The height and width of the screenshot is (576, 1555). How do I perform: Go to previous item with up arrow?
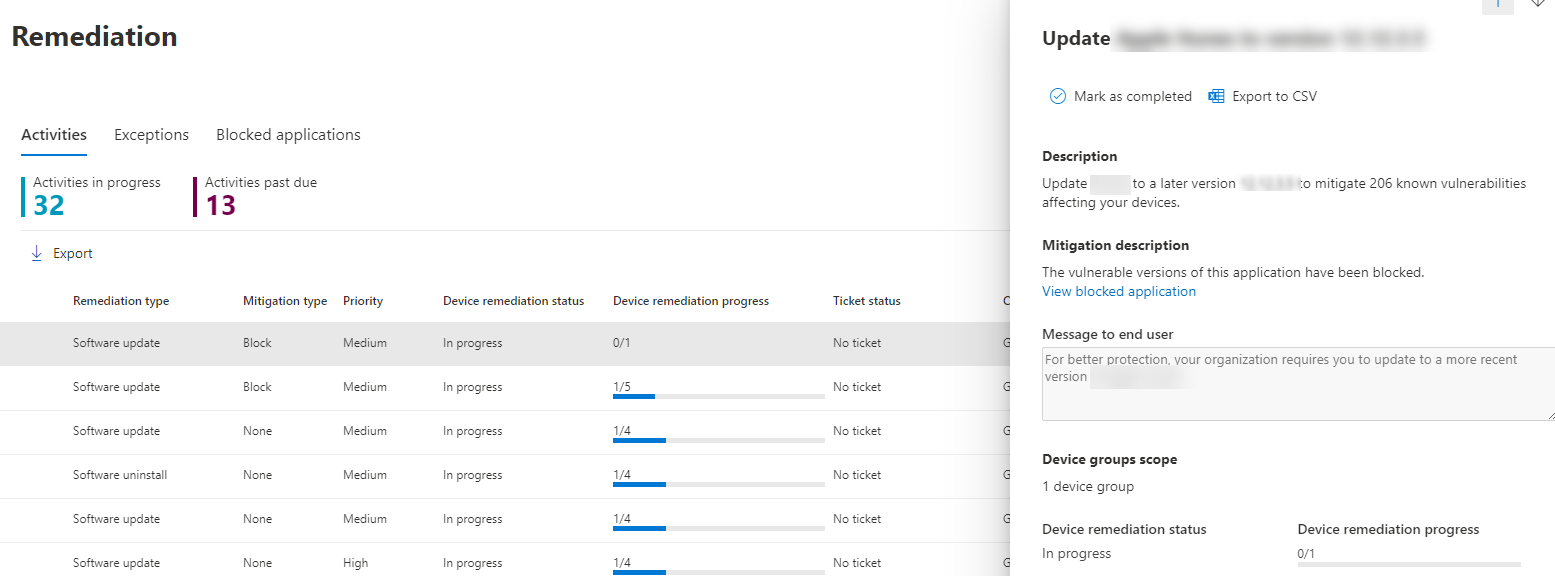click(x=1497, y=3)
